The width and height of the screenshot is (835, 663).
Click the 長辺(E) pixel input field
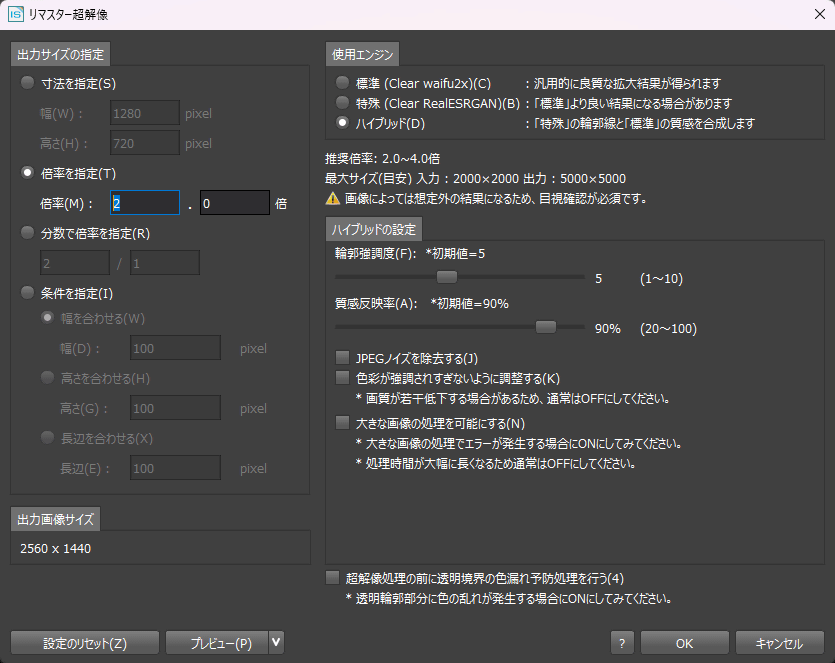[x=175, y=468]
